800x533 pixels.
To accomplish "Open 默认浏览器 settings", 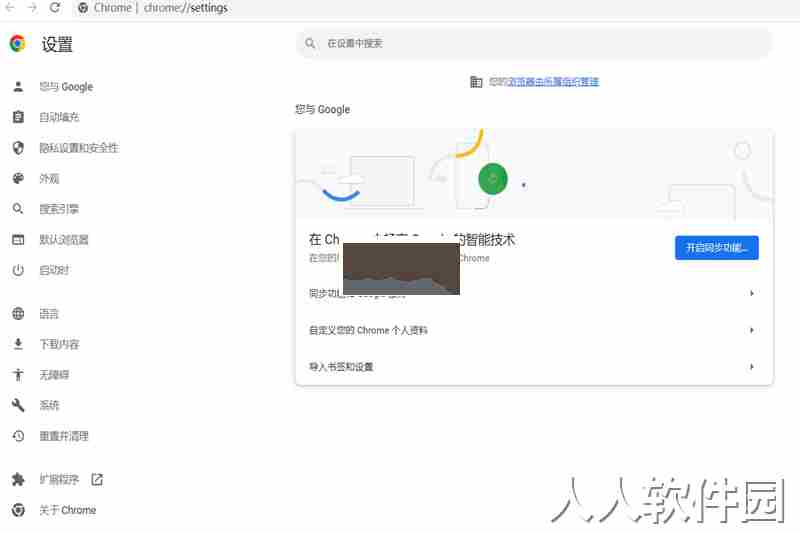I will point(64,240).
